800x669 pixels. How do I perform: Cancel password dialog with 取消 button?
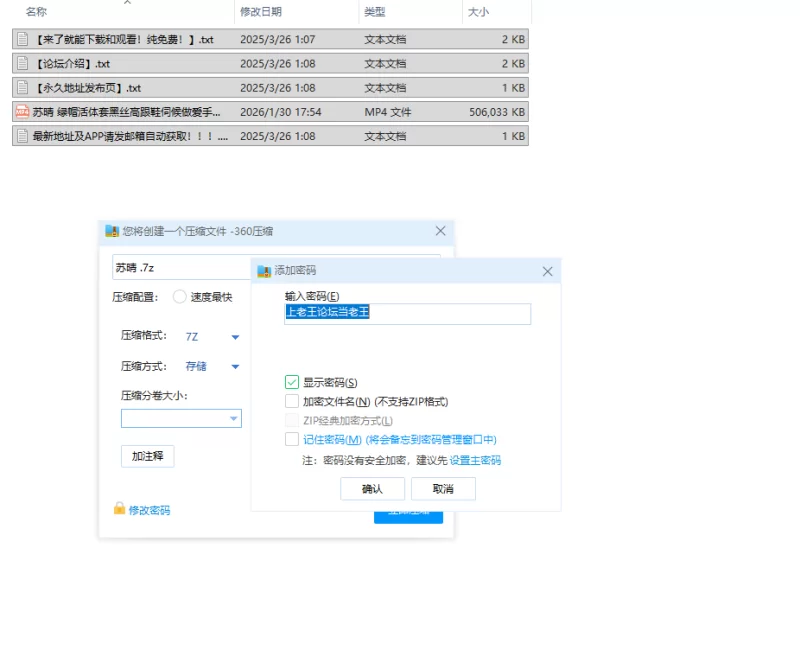pos(443,489)
